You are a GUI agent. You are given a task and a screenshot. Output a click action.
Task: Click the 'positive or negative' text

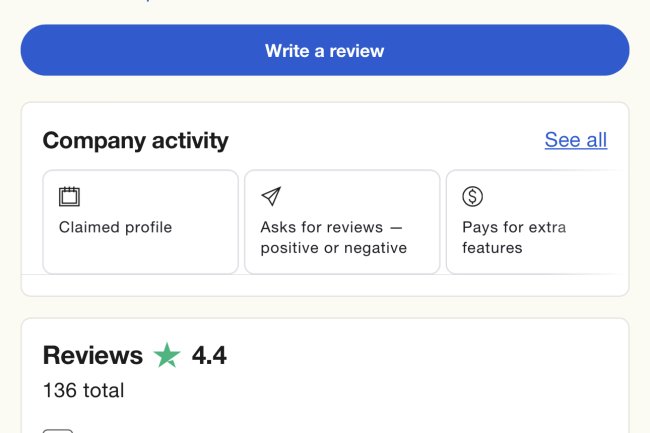tap(333, 248)
